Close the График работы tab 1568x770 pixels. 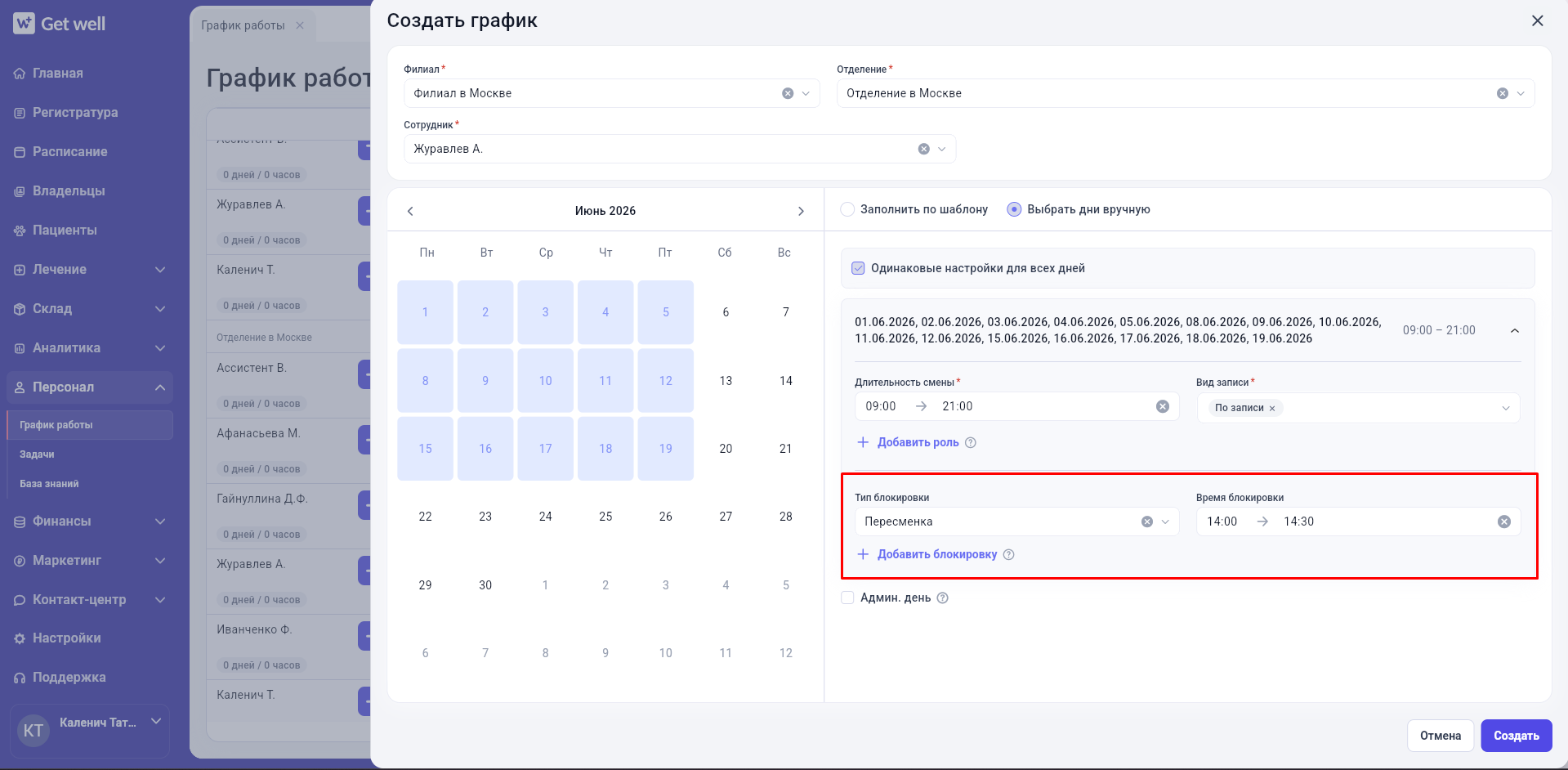point(300,25)
